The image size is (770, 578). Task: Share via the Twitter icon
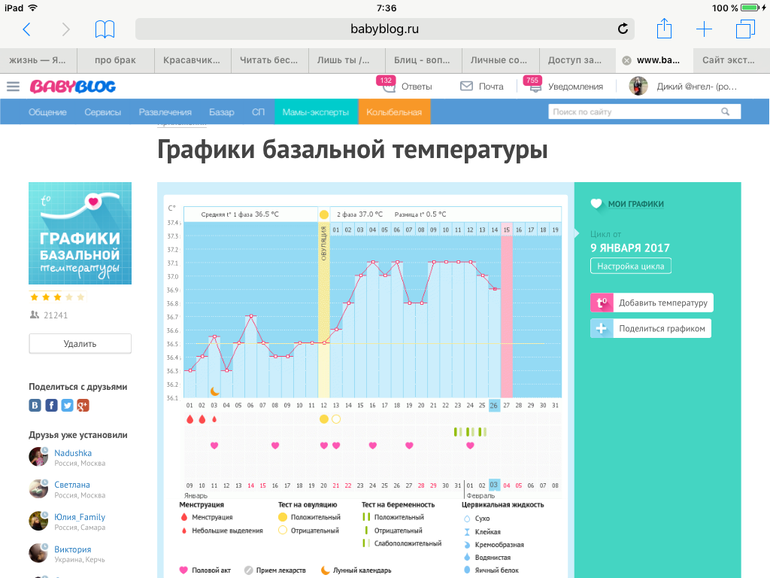67,405
